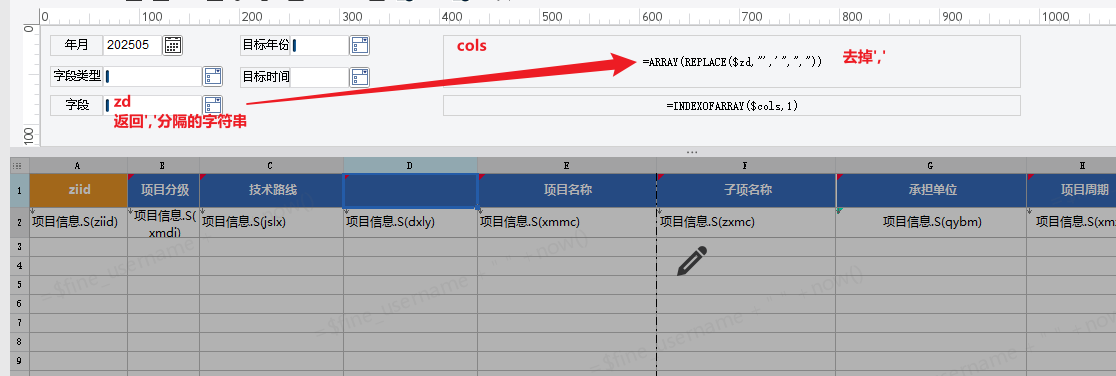
Task: Open the dropdown icon beside 字段 field
Action: coord(213,105)
